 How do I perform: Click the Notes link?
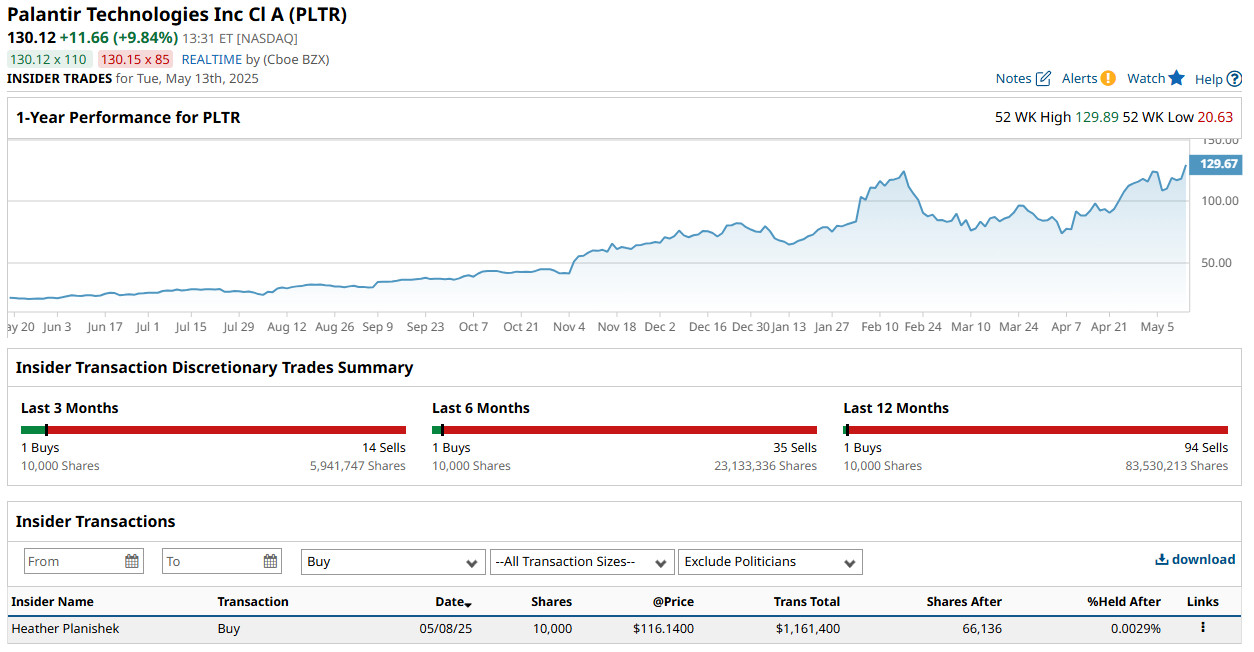point(1013,78)
